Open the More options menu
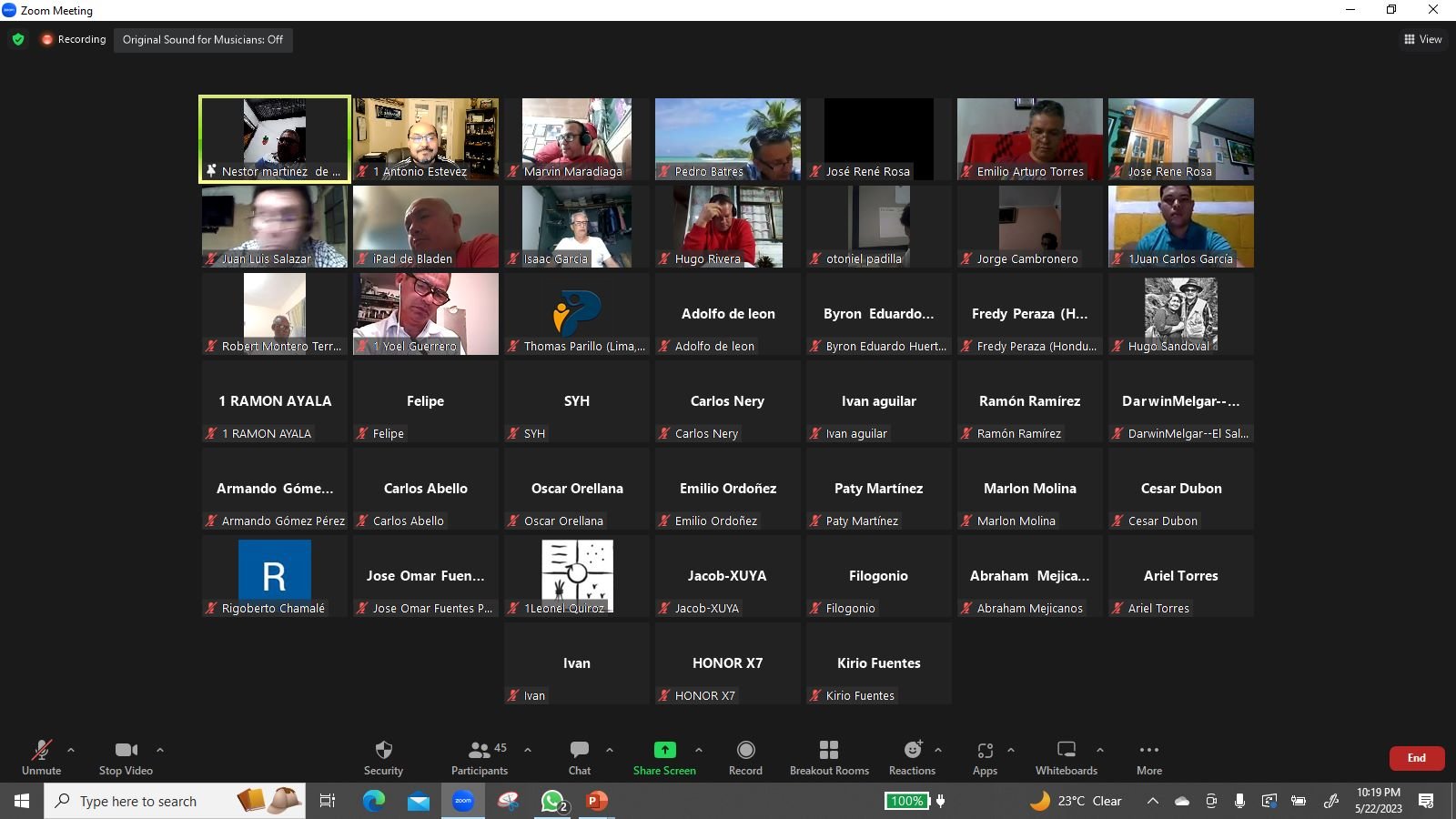The image size is (1456, 819). [x=1148, y=757]
